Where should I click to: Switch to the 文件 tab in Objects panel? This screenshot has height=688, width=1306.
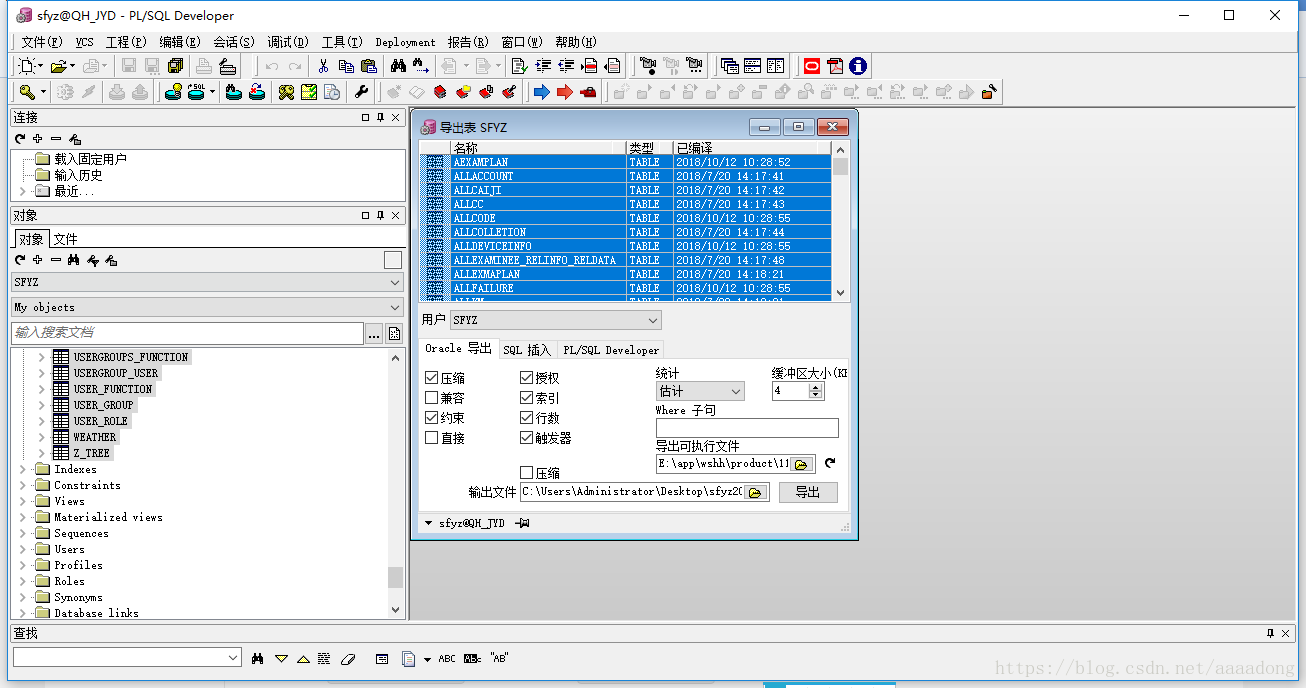click(65, 239)
